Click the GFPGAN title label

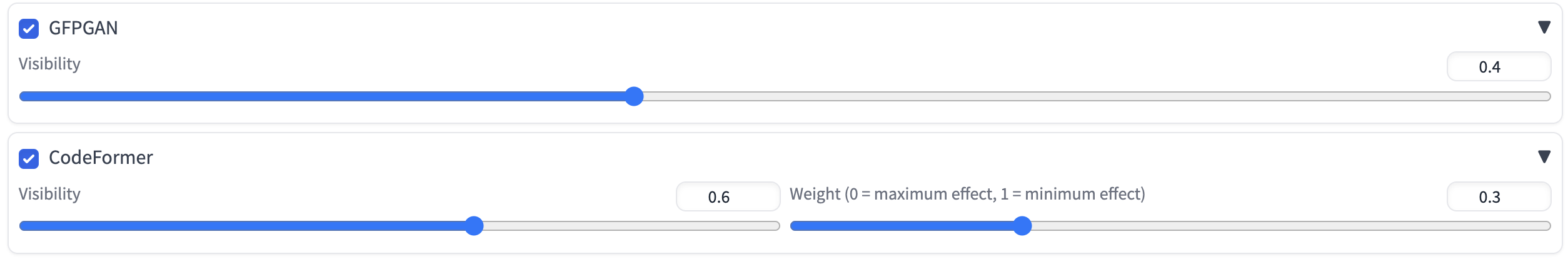[83, 28]
